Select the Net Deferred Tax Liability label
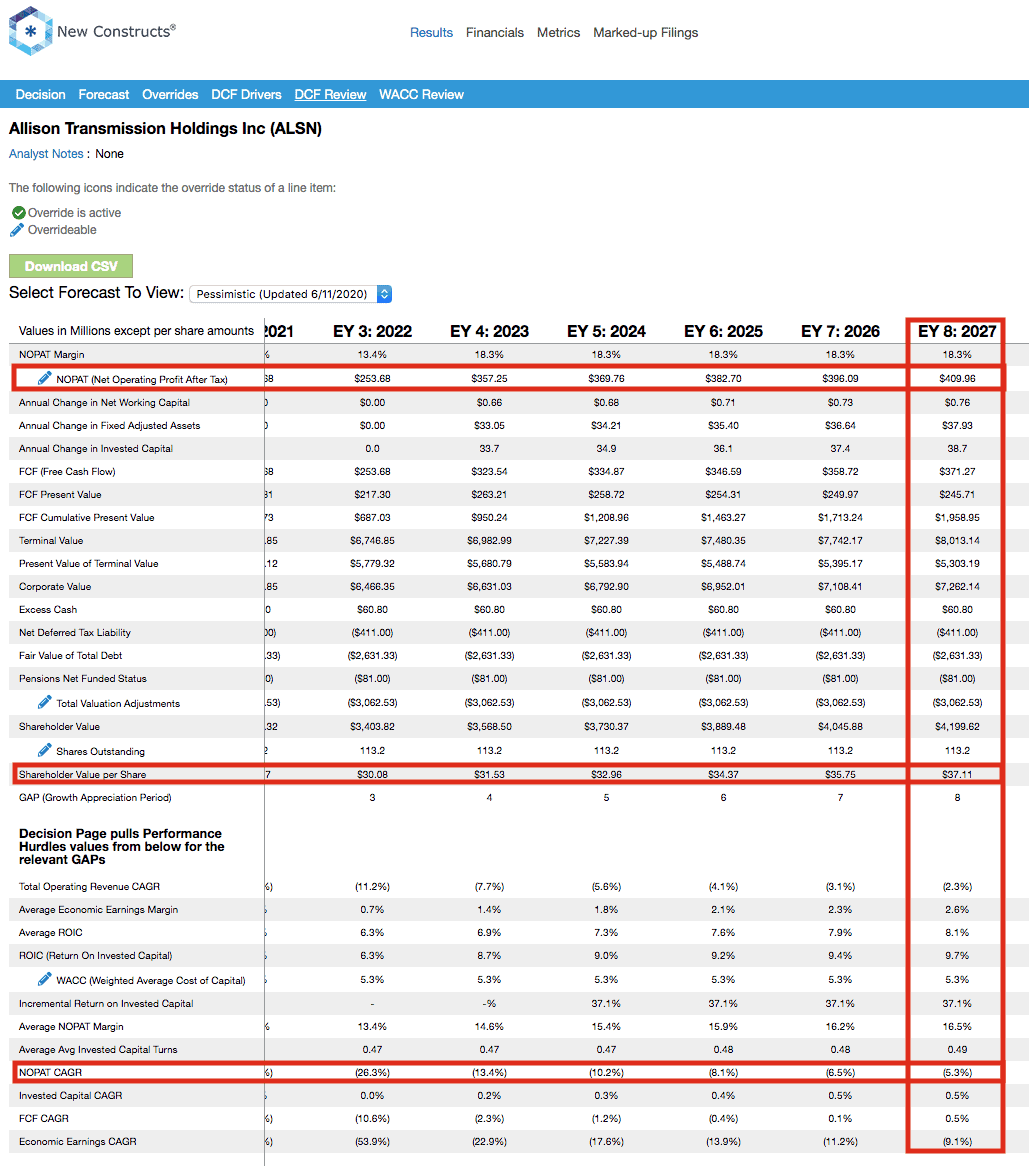This screenshot has width=1029, height=1166. tap(74, 633)
